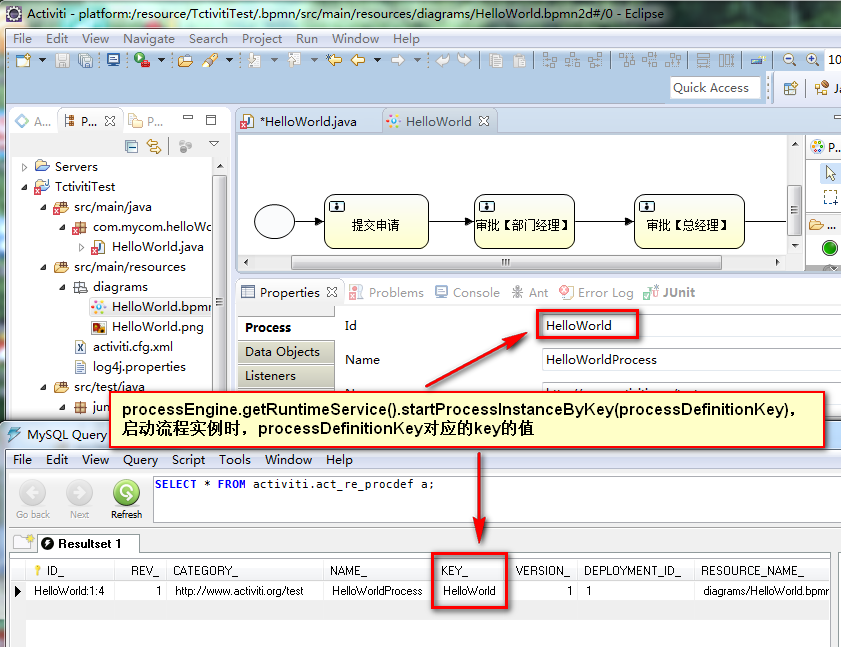Click the new resultset tab icon
The height and width of the screenshot is (647, 841).
[24, 541]
